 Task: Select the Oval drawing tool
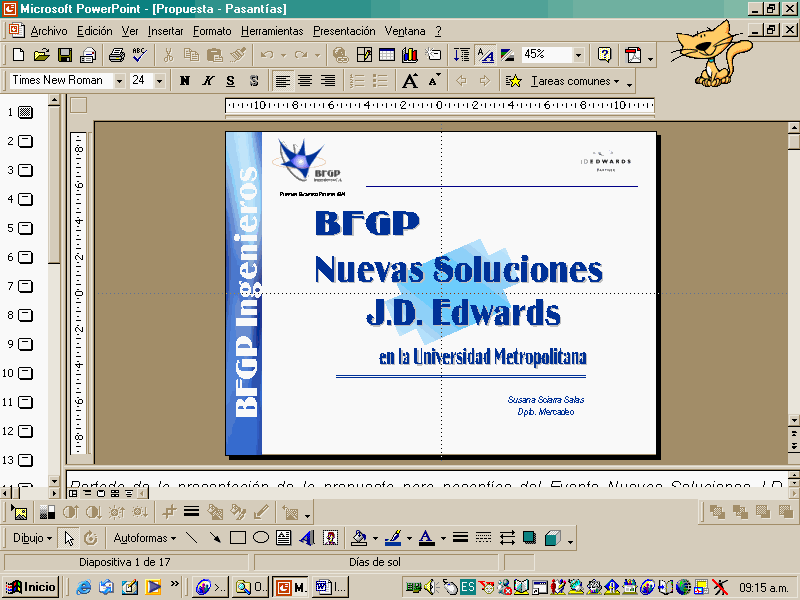(261, 538)
